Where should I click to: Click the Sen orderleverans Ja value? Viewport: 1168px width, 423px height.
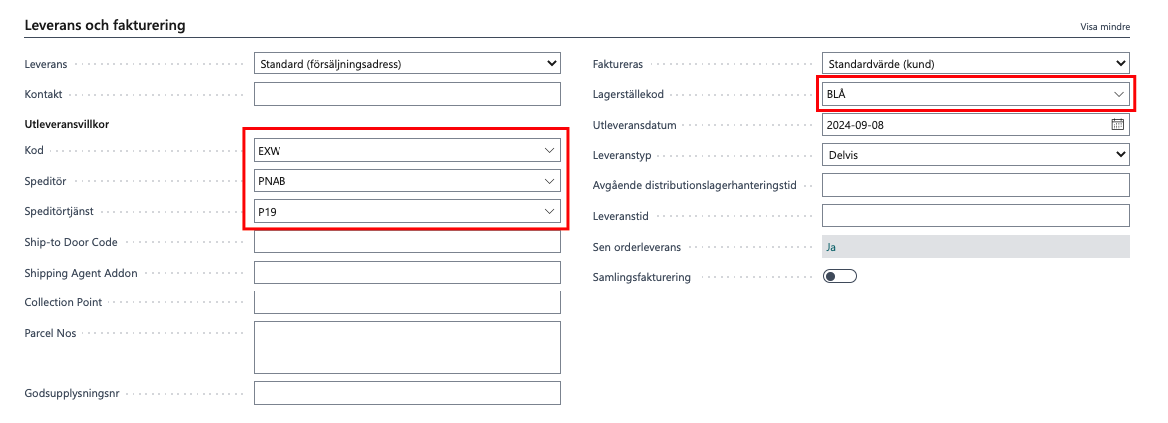pyautogui.click(x=832, y=247)
